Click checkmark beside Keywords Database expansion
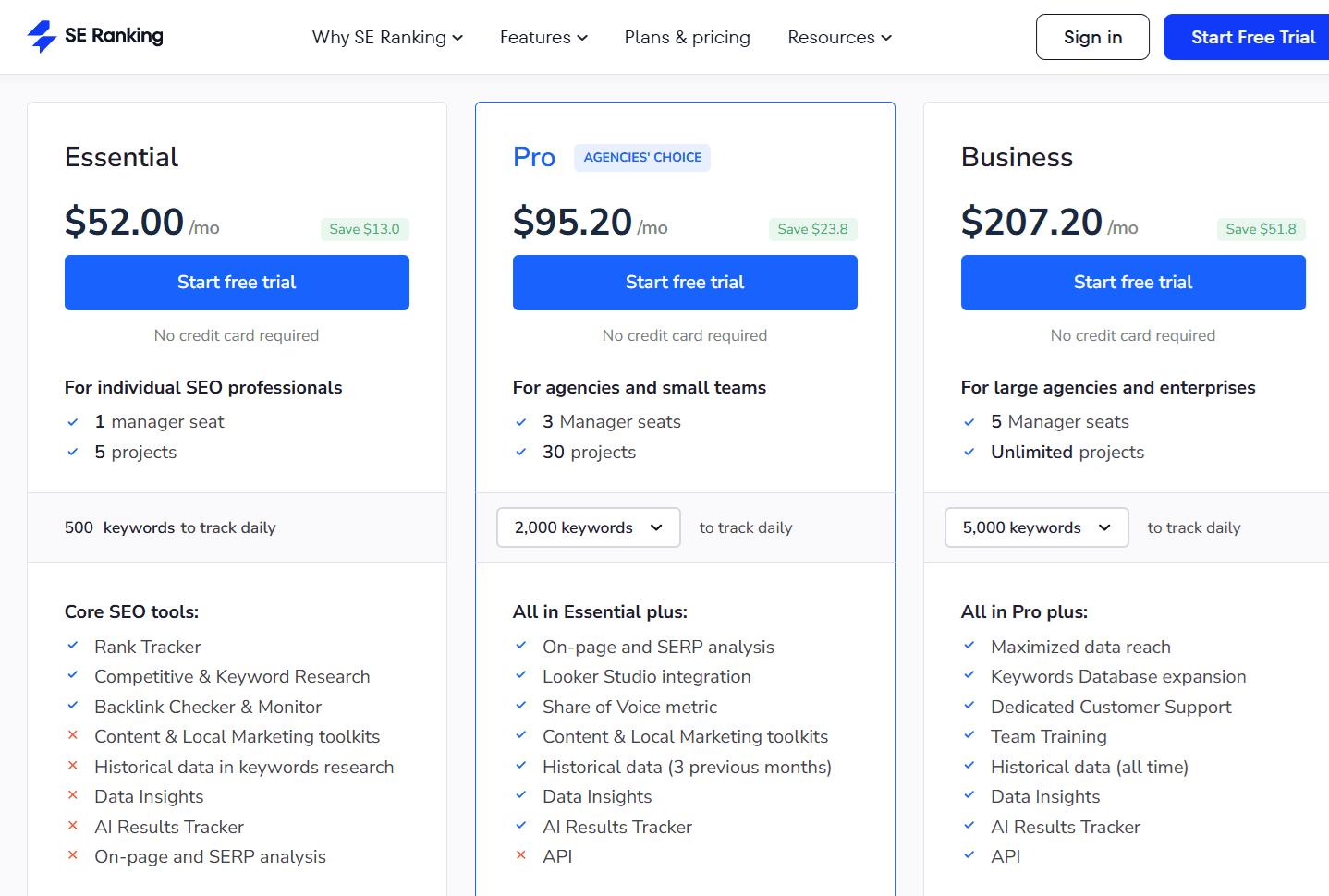This screenshot has width=1329, height=896. (x=969, y=675)
